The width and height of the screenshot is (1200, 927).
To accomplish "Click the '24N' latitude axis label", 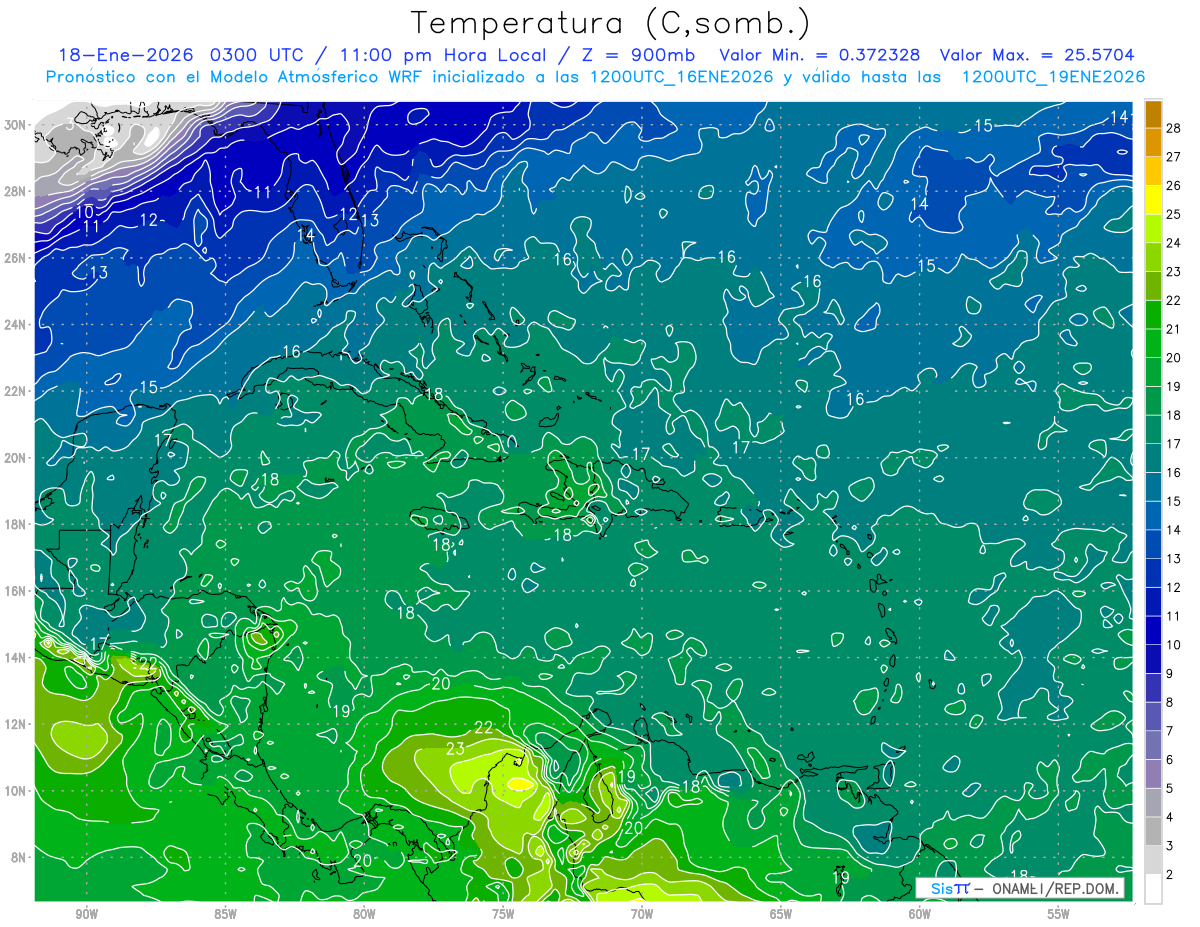I will [15, 324].
